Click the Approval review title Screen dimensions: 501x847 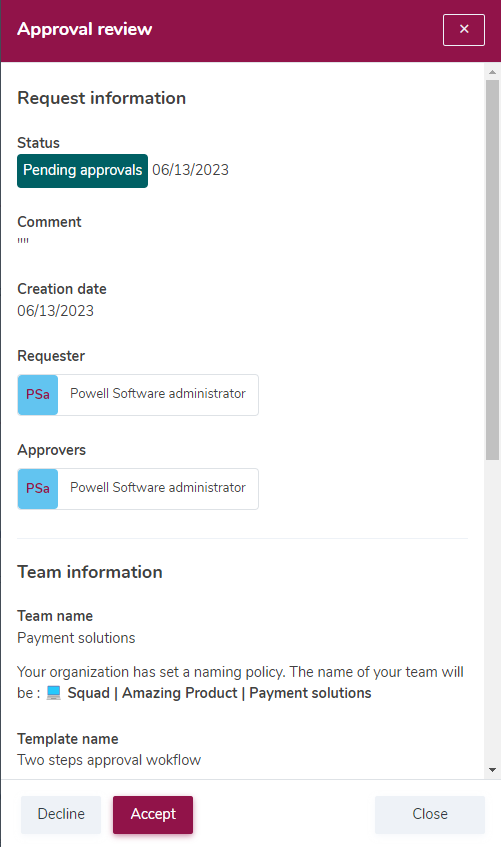pyautogui.click(x=84, y=29)
